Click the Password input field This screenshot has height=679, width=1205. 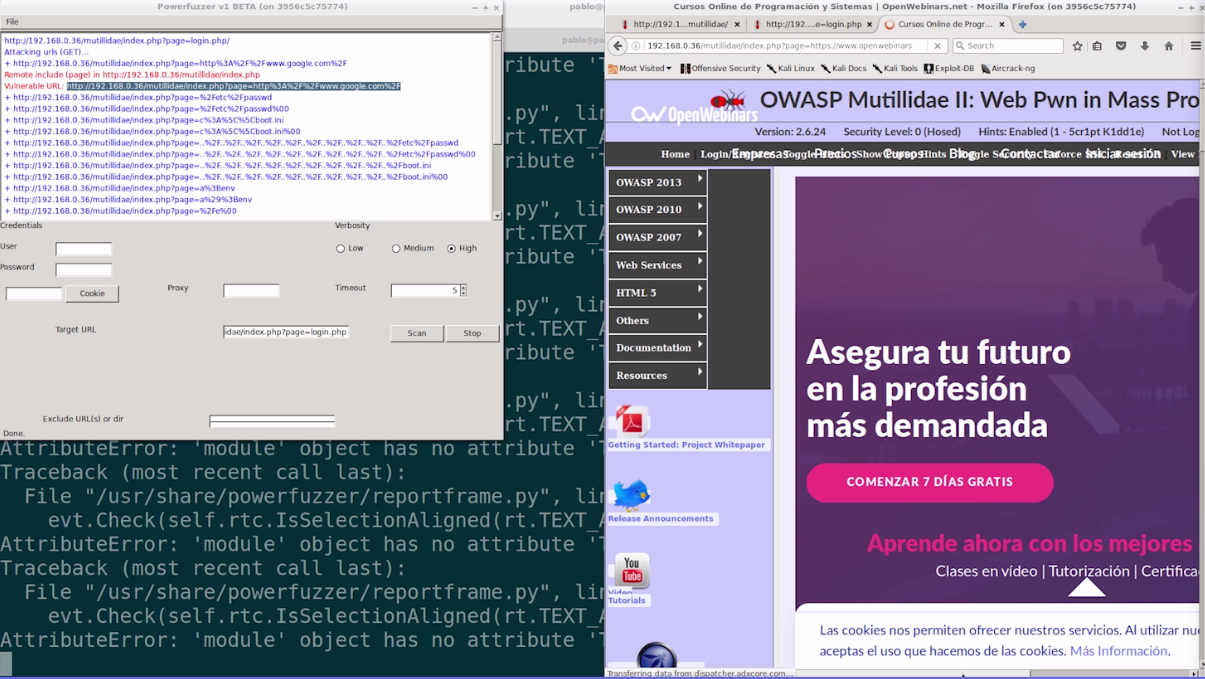tap(84, 269)
